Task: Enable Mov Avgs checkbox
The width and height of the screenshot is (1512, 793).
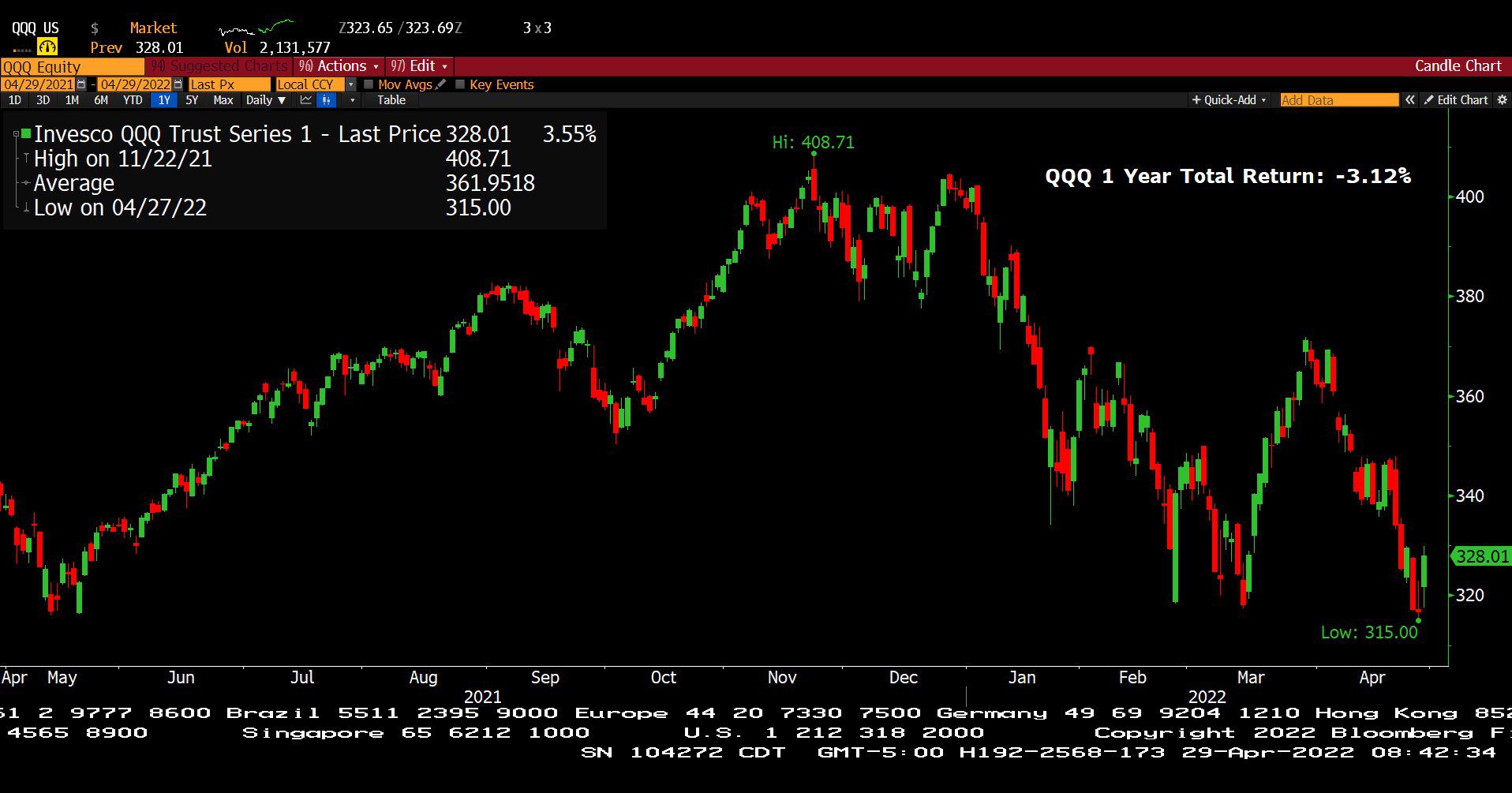Action: coord(369,84)
